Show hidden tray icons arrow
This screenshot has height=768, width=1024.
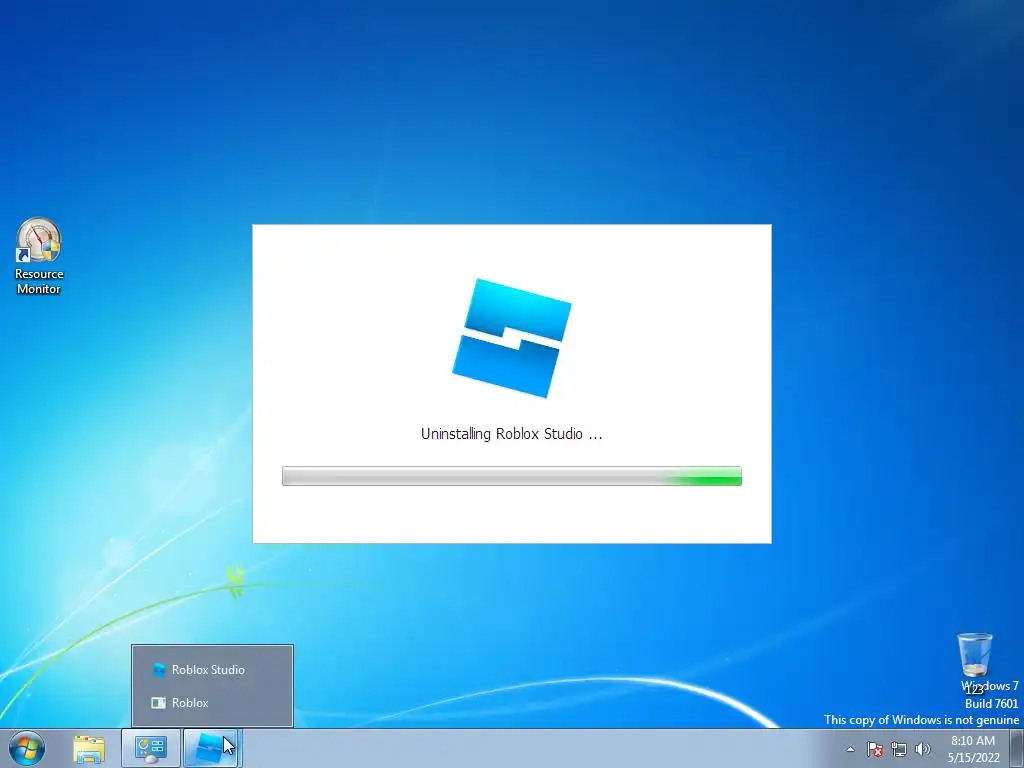[x=850, y=749]
